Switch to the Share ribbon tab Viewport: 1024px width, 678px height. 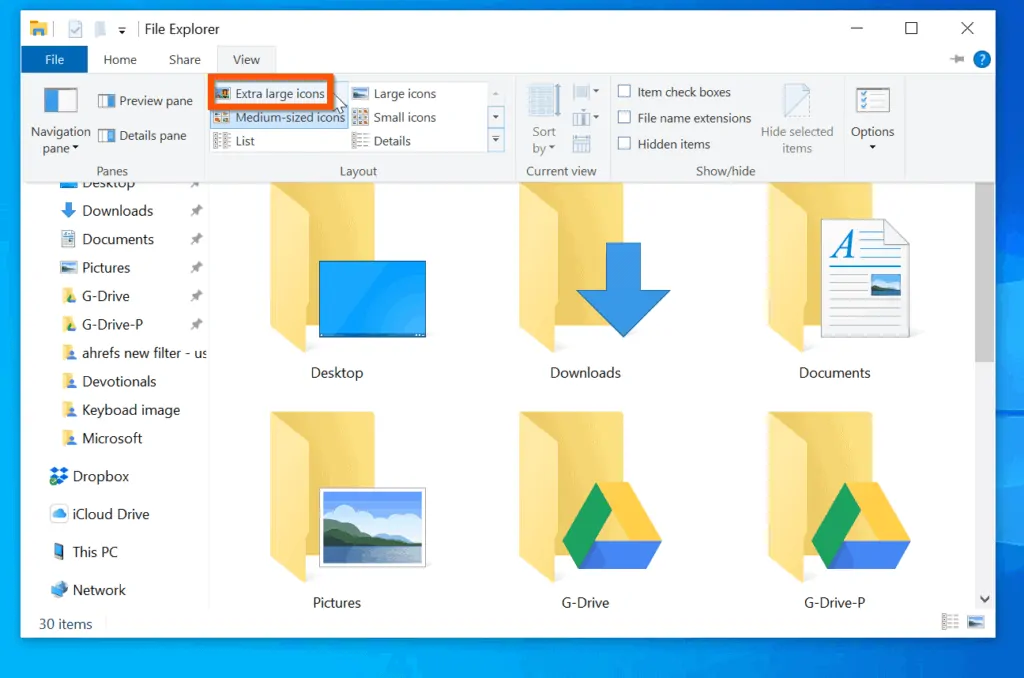tap(184, 60)
